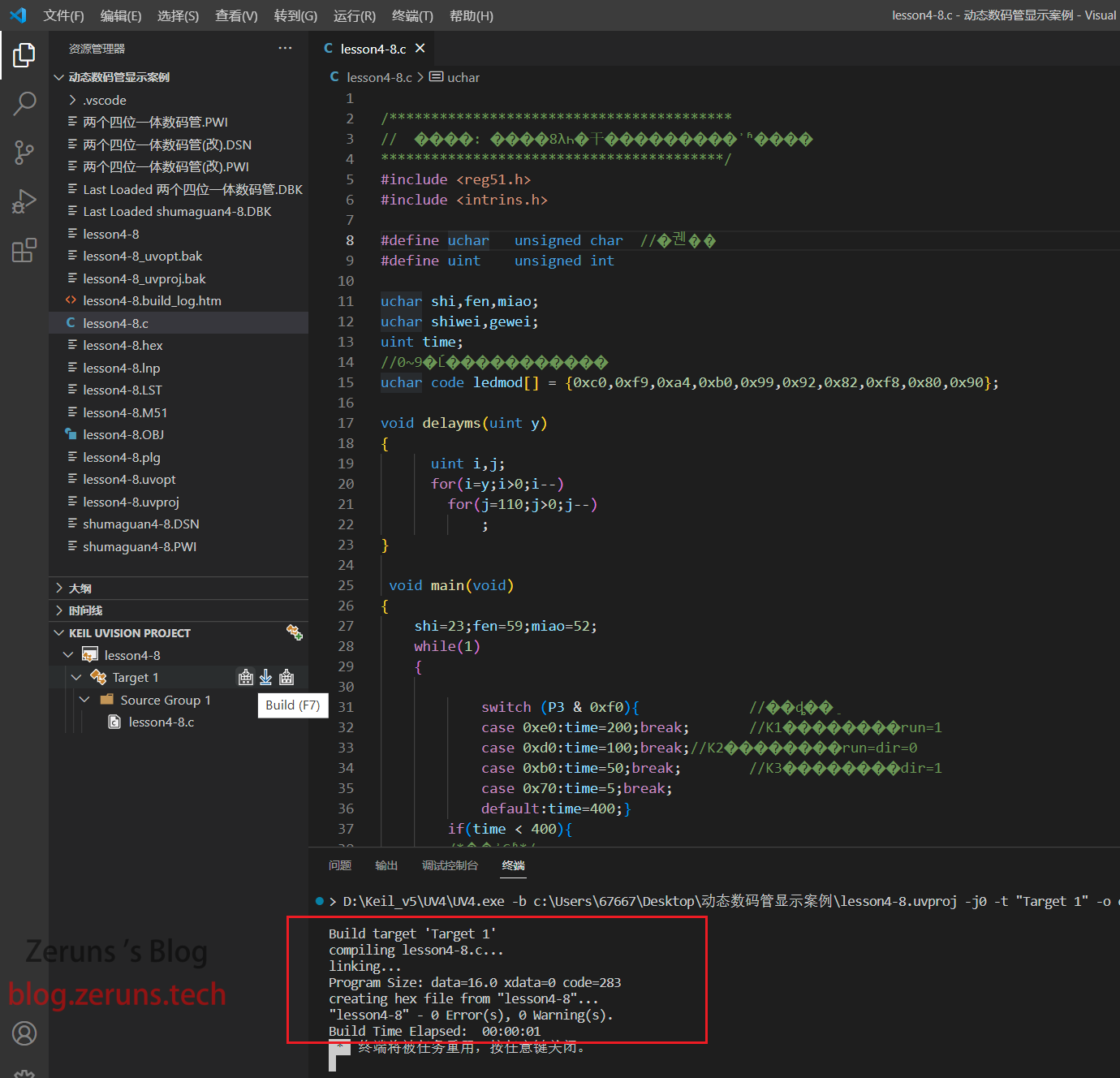Open the 终端(T) menu
Viewport: 1120px width, 1078px height.
pos(412,15)
